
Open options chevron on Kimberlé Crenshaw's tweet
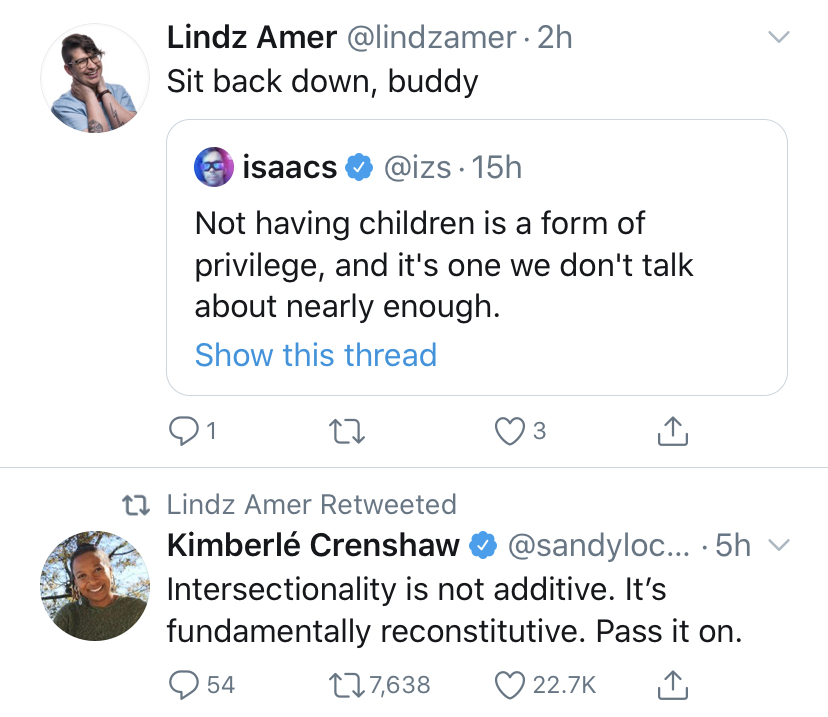pyautogui.click(x=778, y=544)
